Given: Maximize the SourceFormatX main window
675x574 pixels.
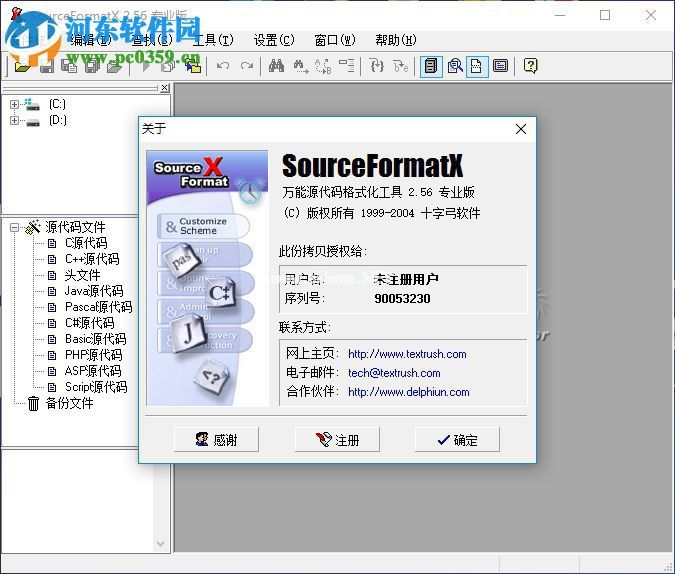Looking at the screenshot, I should [x=605, y=16].
